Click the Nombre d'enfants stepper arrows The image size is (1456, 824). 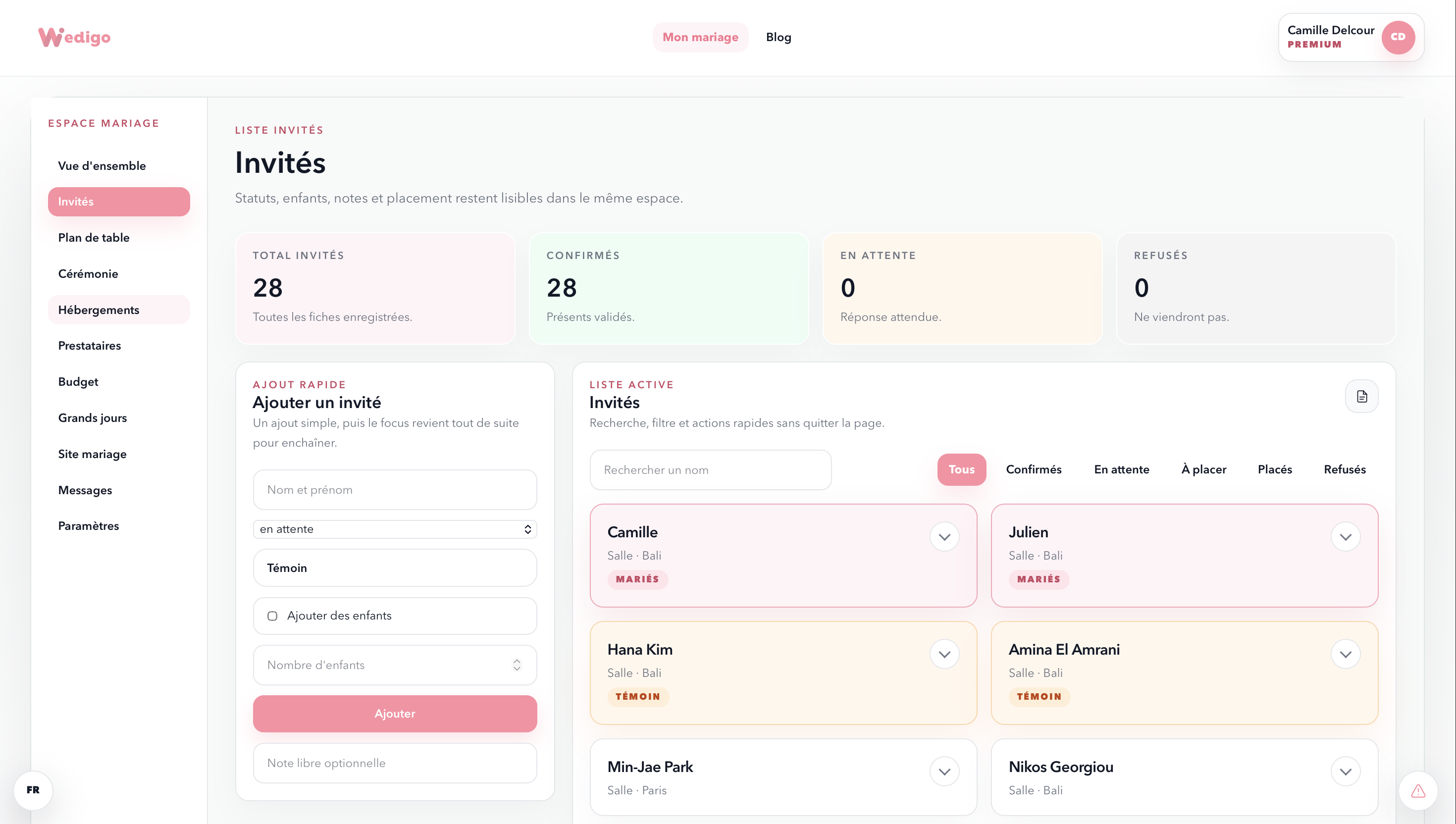tap(517, 665)
